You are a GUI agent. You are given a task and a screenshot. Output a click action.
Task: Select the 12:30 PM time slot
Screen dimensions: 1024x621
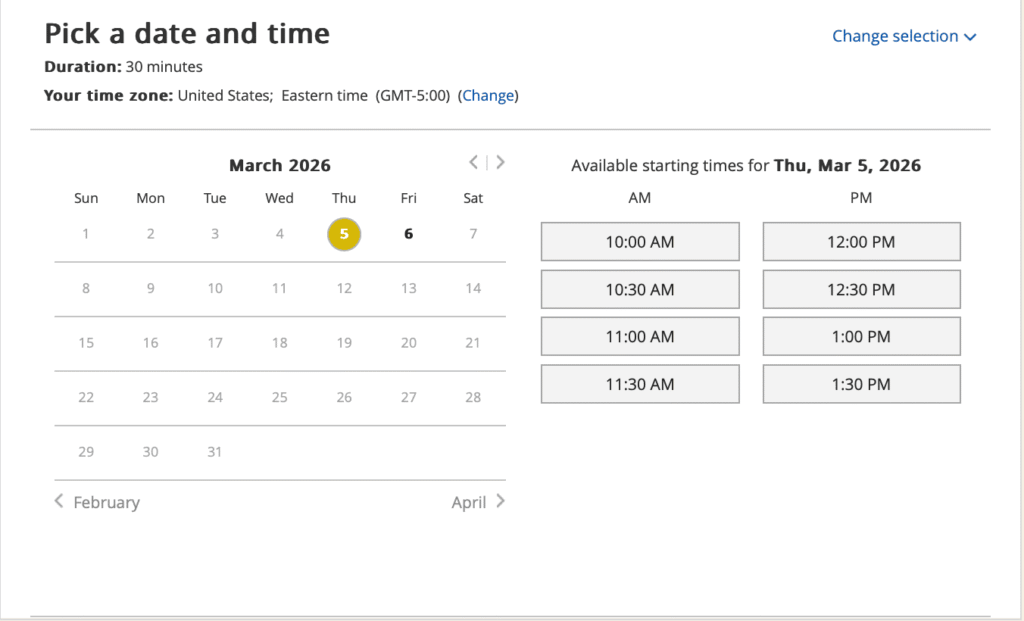[x=861, y=290]
